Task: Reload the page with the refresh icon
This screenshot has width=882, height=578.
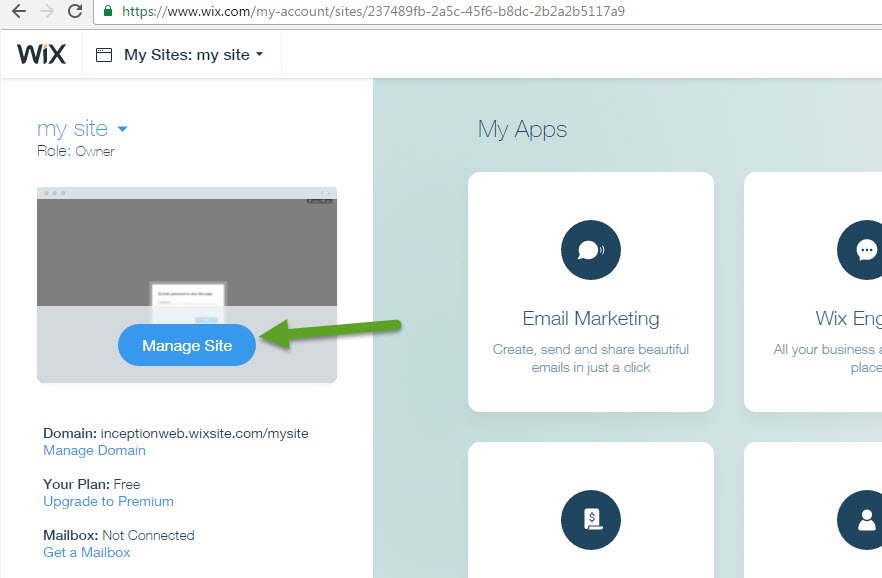Action: click(75, 11)
